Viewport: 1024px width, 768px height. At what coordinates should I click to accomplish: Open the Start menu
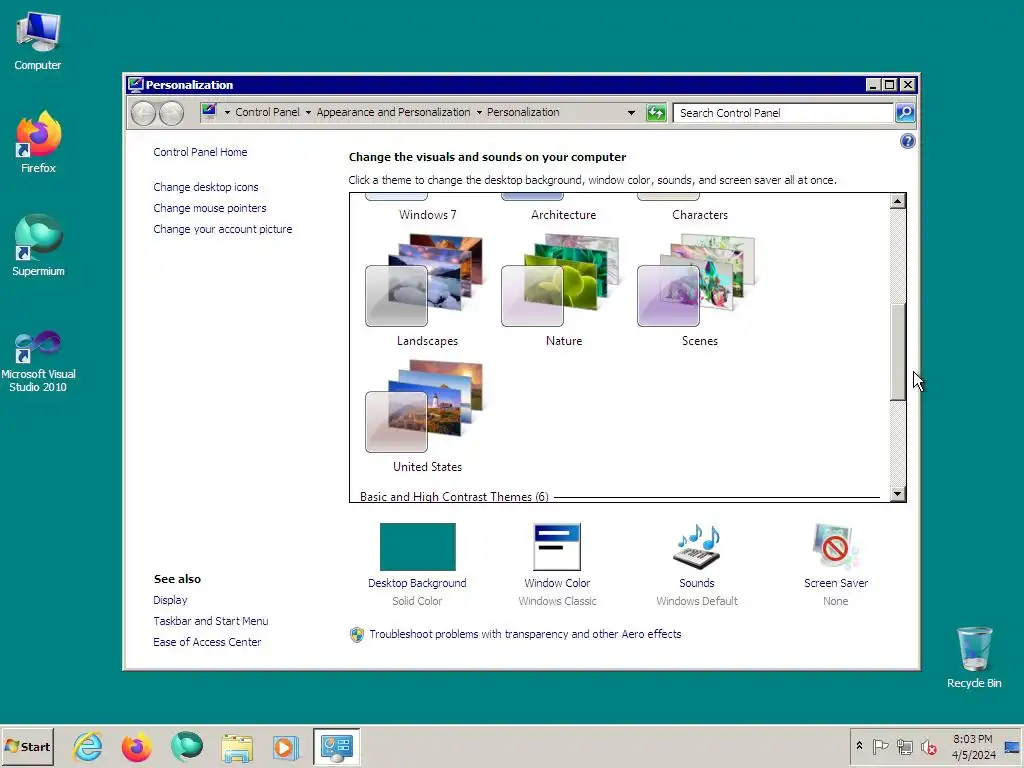27,746
